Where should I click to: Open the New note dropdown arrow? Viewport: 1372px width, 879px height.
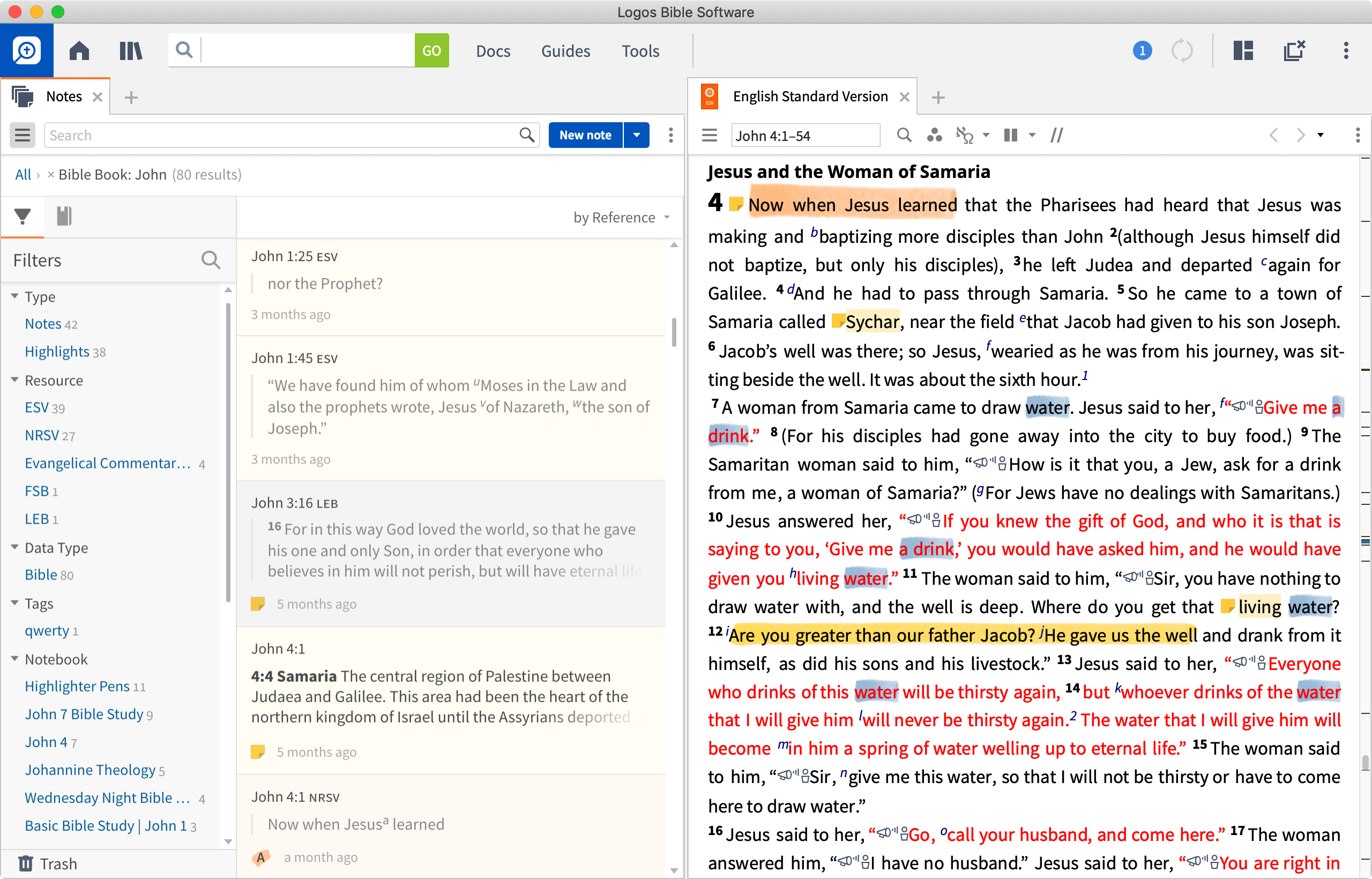(x=636, y=135)
